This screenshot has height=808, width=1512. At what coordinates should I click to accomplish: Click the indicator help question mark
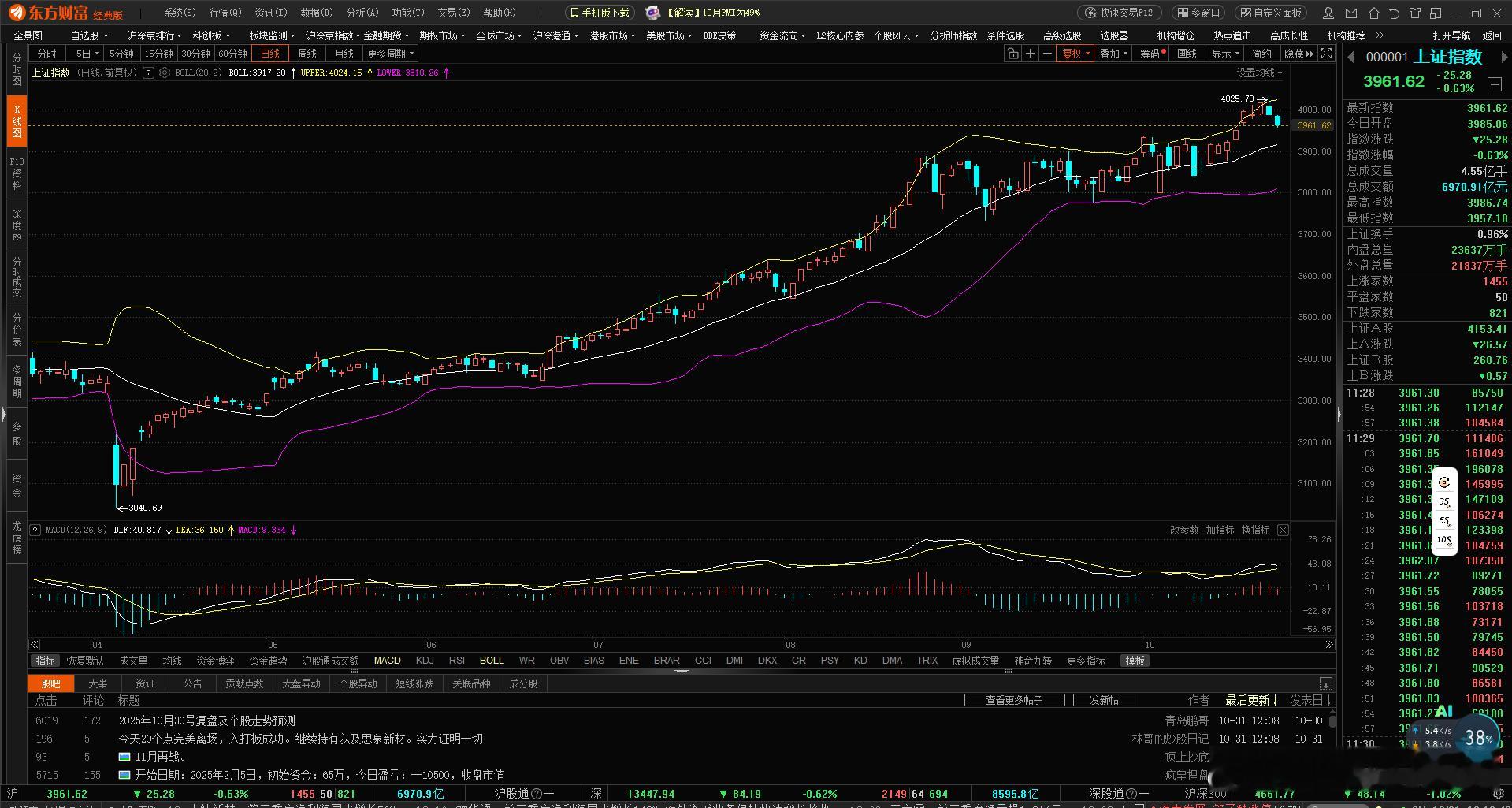tap(148, 73)
